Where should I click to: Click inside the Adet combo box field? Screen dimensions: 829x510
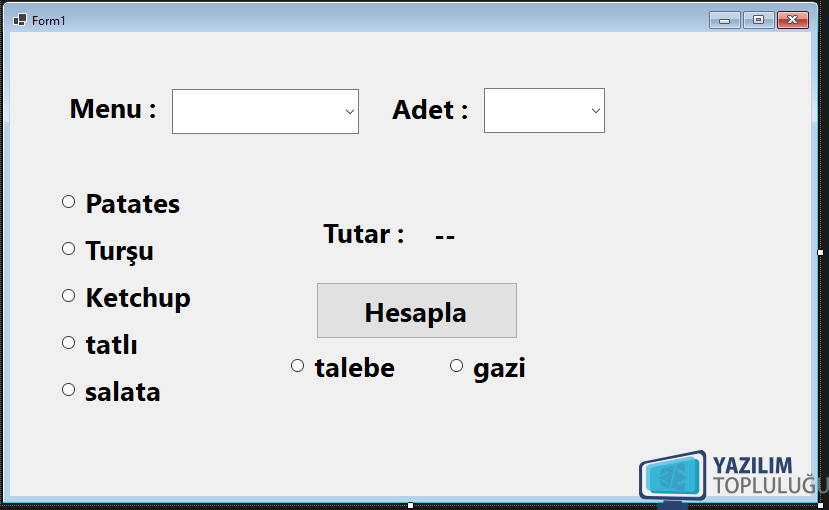544,110
